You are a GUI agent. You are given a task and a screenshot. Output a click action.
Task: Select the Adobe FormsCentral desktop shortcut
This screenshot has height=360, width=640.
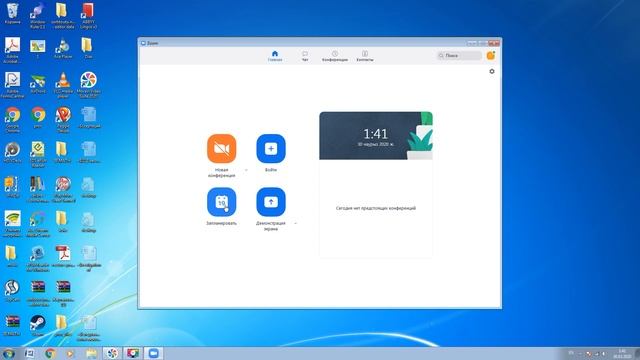(12, 85)
